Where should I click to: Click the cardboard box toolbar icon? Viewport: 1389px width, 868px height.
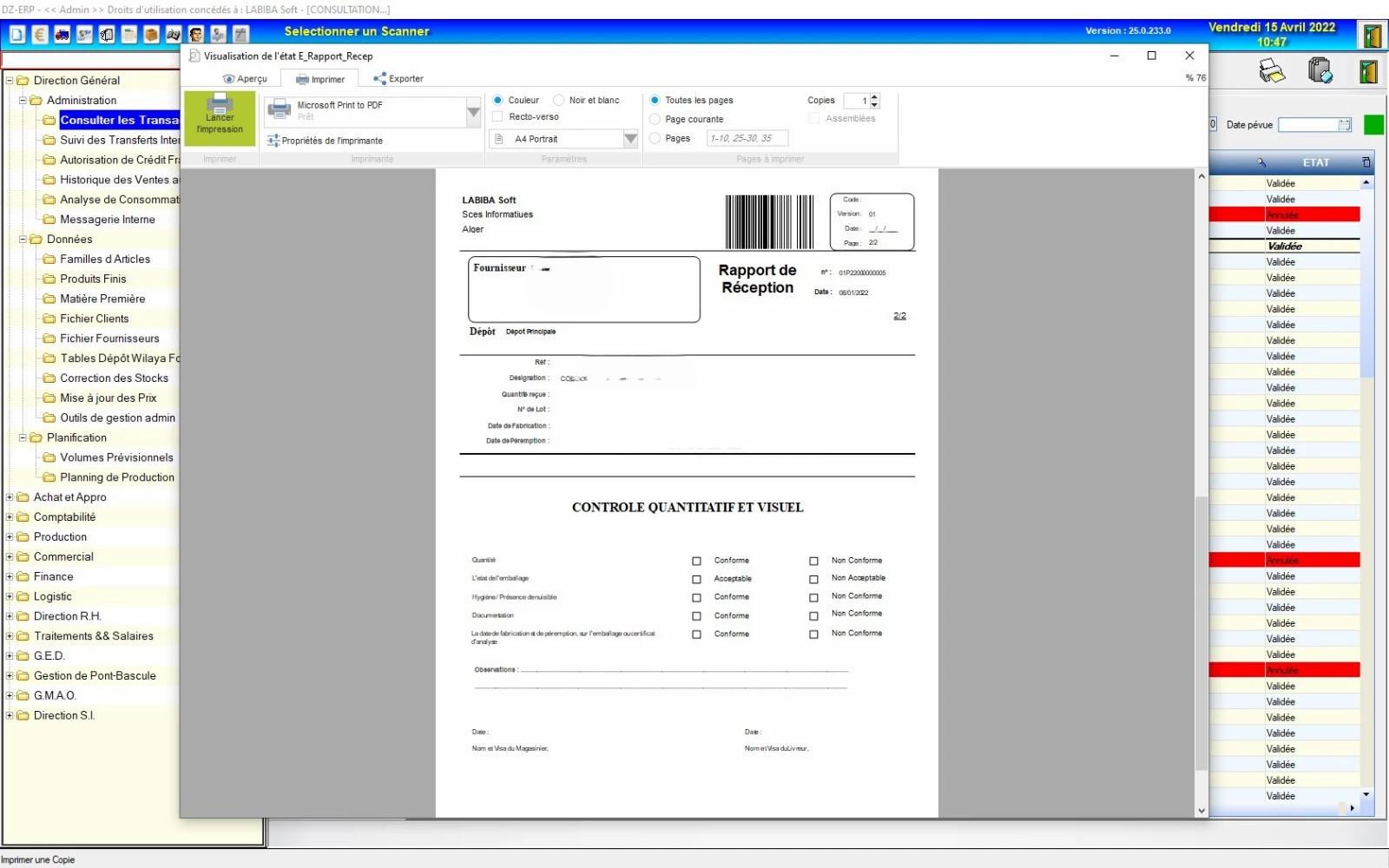coord(151,35)
